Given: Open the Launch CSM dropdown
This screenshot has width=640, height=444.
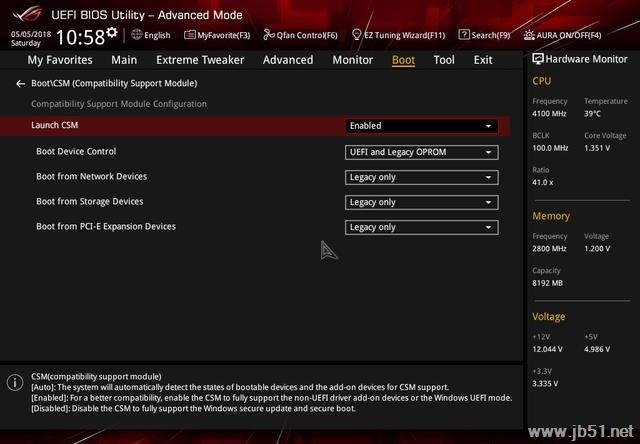Looking at the screenshot, I should tap(421, 126).
